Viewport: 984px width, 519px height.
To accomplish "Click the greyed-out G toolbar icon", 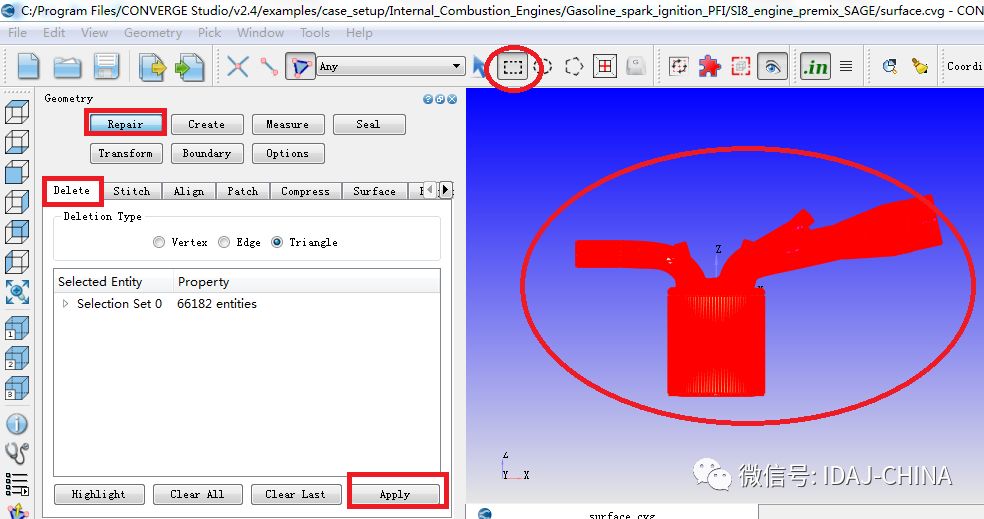I will point(636,66).
